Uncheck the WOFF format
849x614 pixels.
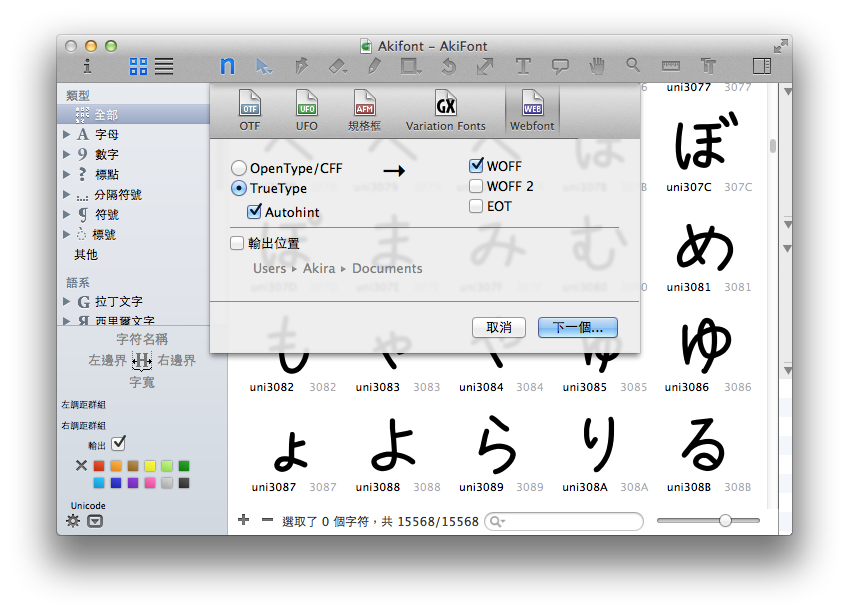coord(476,165)
